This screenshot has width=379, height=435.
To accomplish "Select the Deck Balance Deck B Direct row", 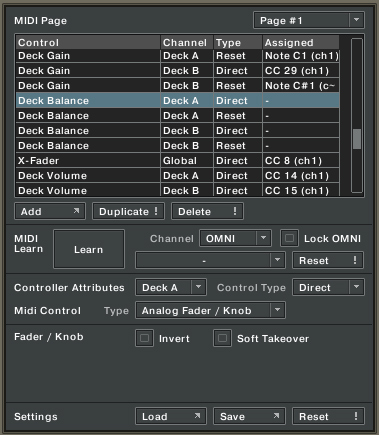I will 178,131.
